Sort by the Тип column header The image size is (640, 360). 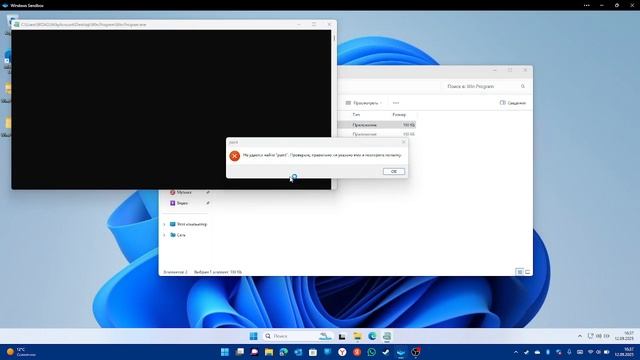[x=356, y=115]
